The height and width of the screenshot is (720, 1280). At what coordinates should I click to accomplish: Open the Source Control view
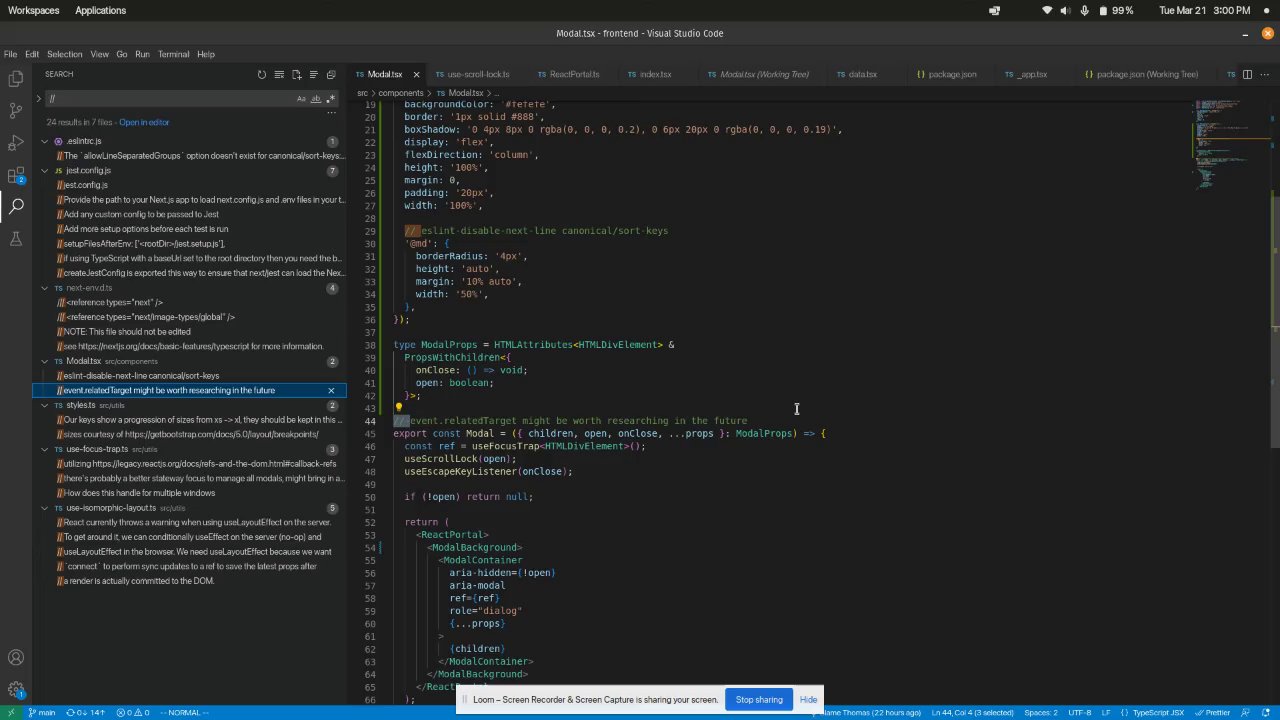[x=16, y=110]
